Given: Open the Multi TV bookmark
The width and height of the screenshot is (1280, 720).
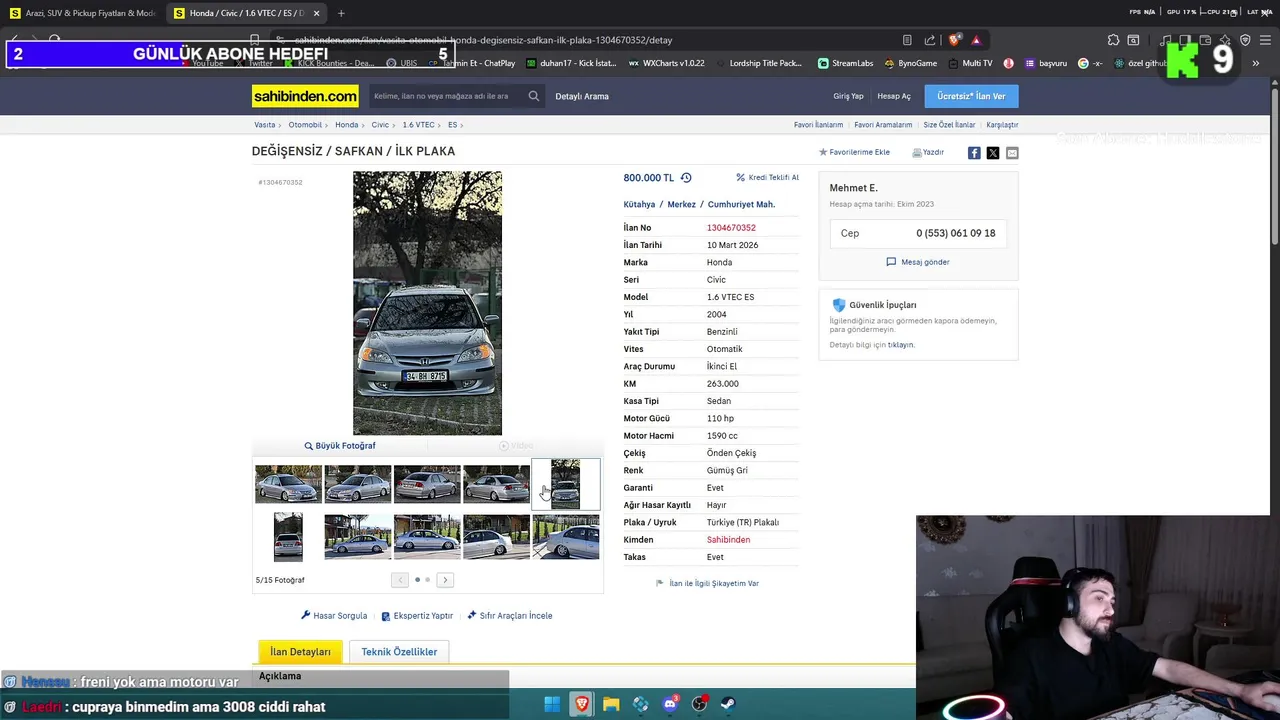Looking at the screenshot, I should click(x=970, y=63).
